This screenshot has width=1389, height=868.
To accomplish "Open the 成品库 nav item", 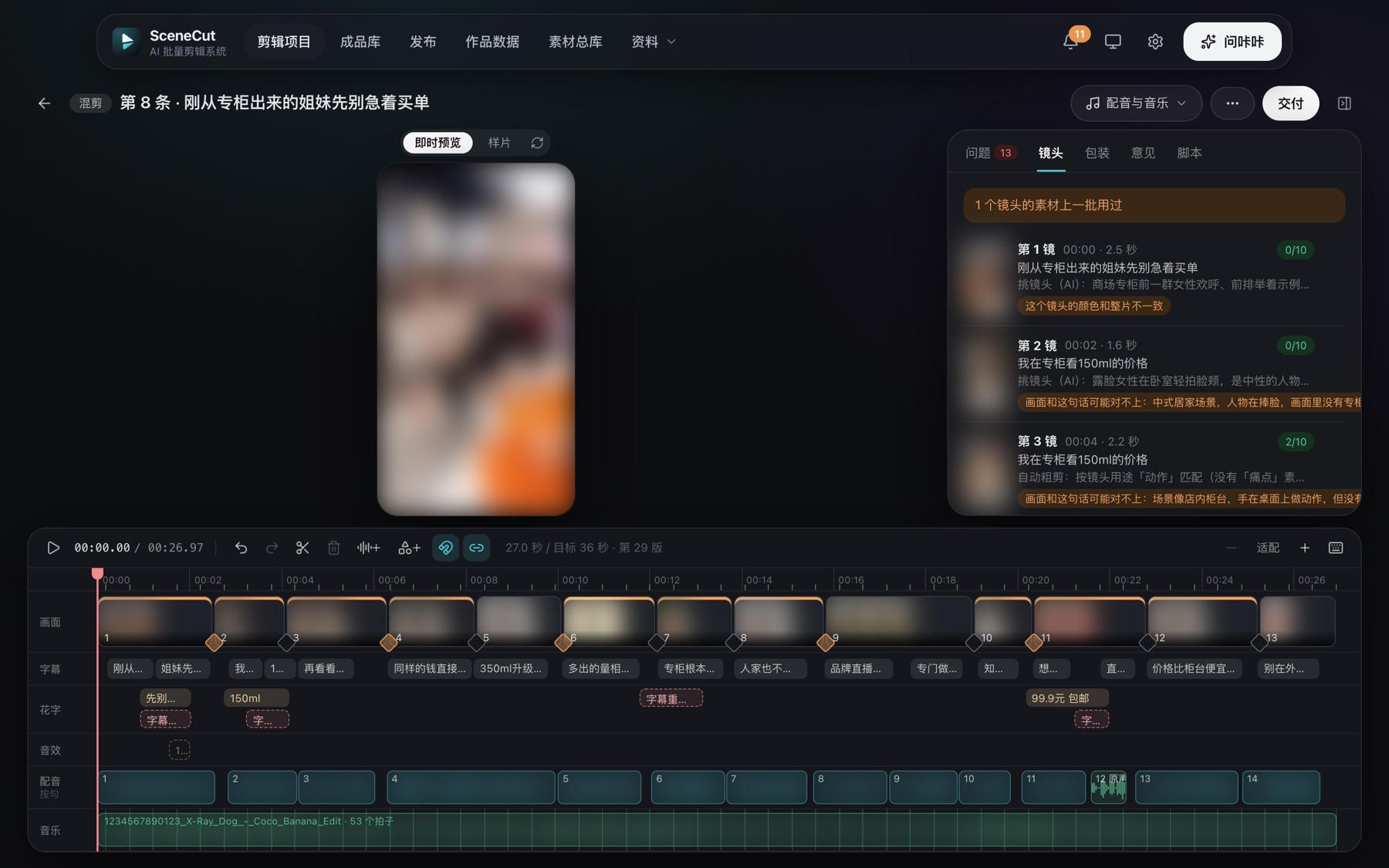I will click(x=360, y=42).
